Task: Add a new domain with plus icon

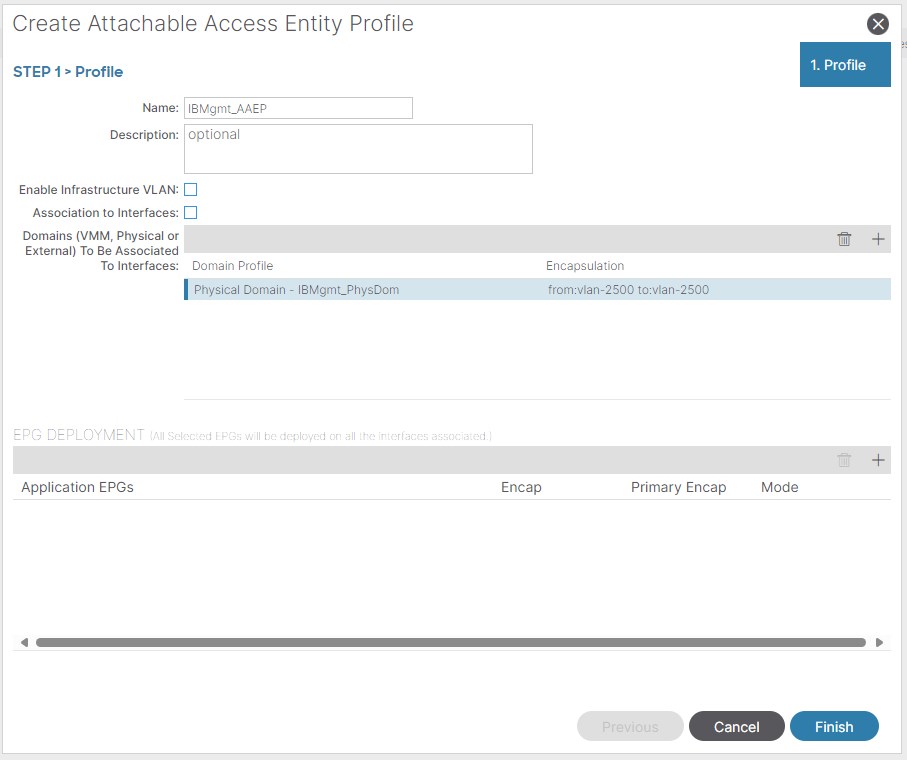Action: 878,239
